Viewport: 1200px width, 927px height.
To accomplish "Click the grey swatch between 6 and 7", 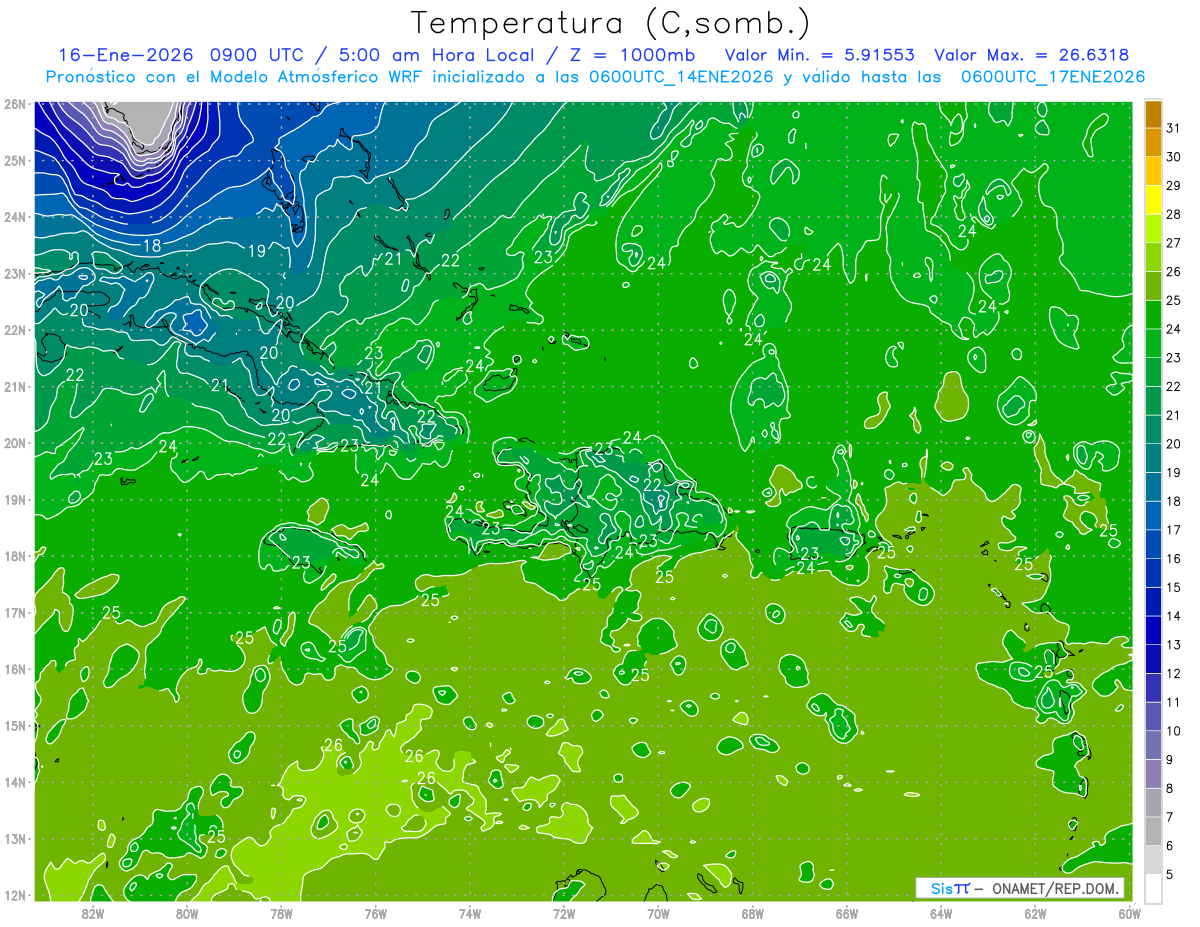I will point(1153,832).
